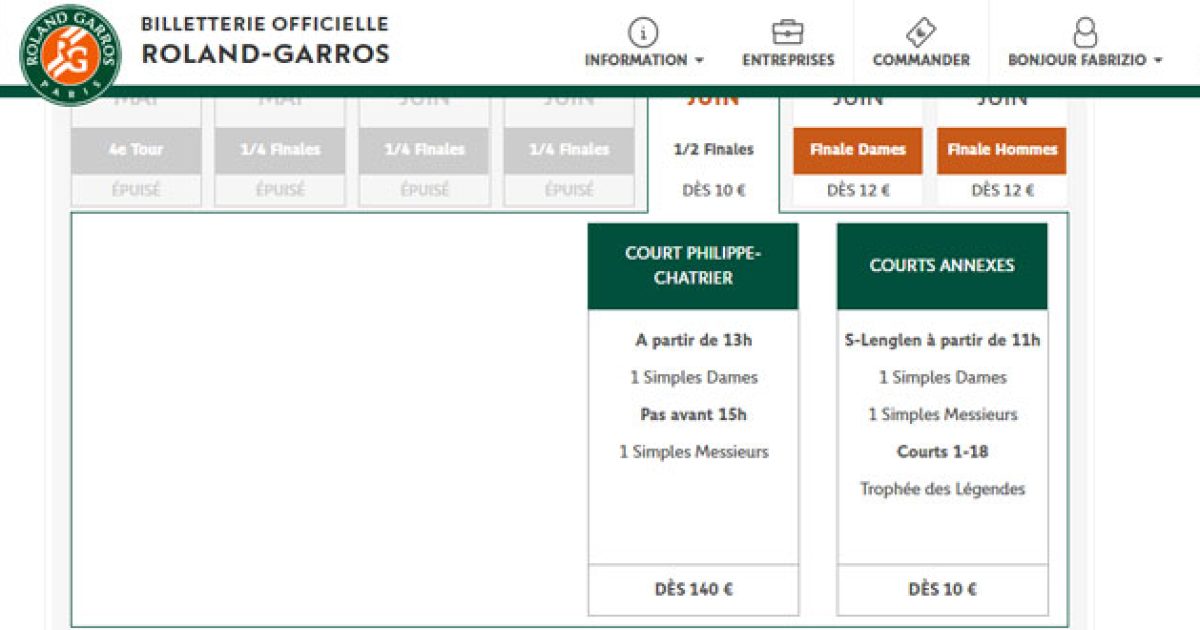Click the Information circle icon
Screen dimensions: 1200x630
[x=643, y=32]
